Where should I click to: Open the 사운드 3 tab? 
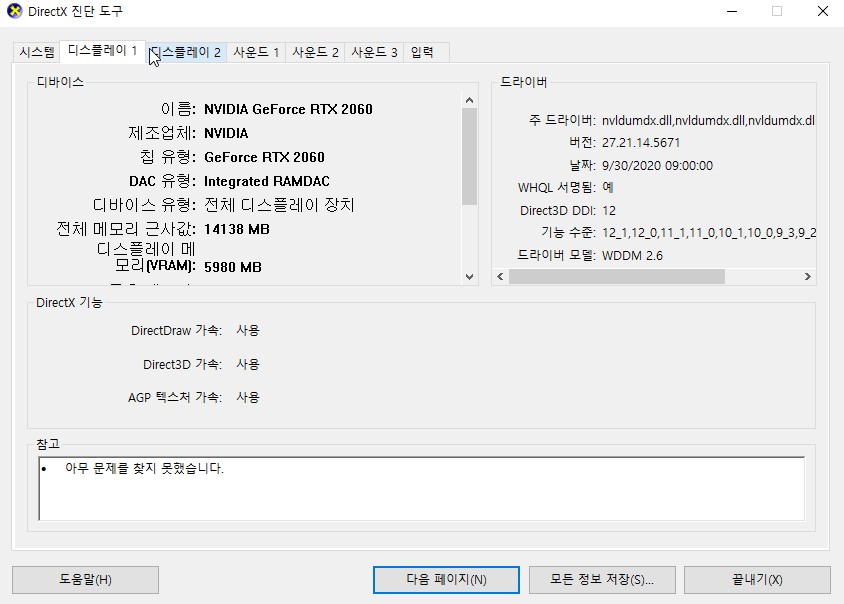tap(375, 52)
